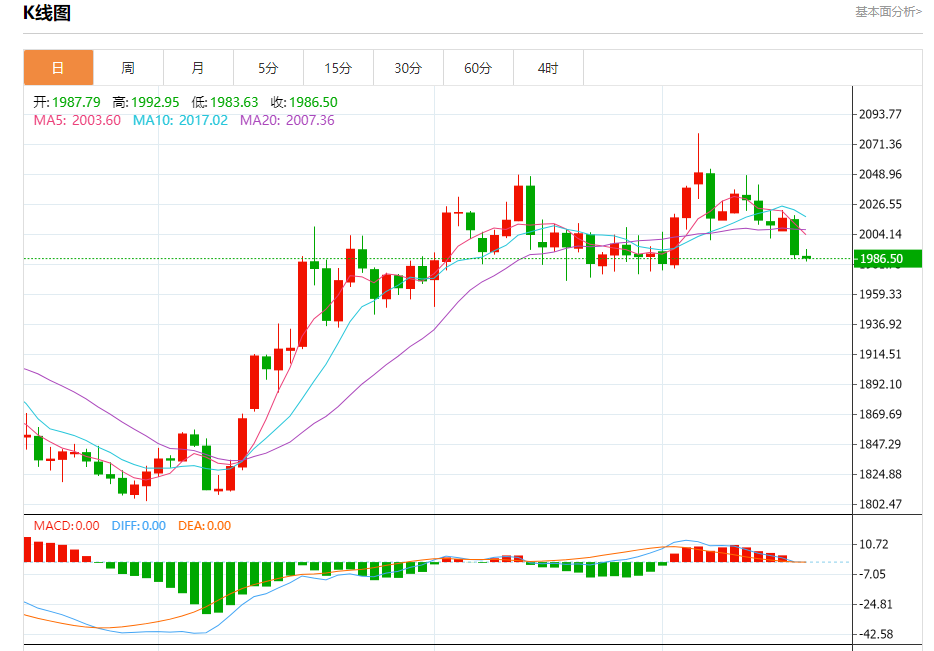Click the 1869.69 price axis label

coord(880,414)
